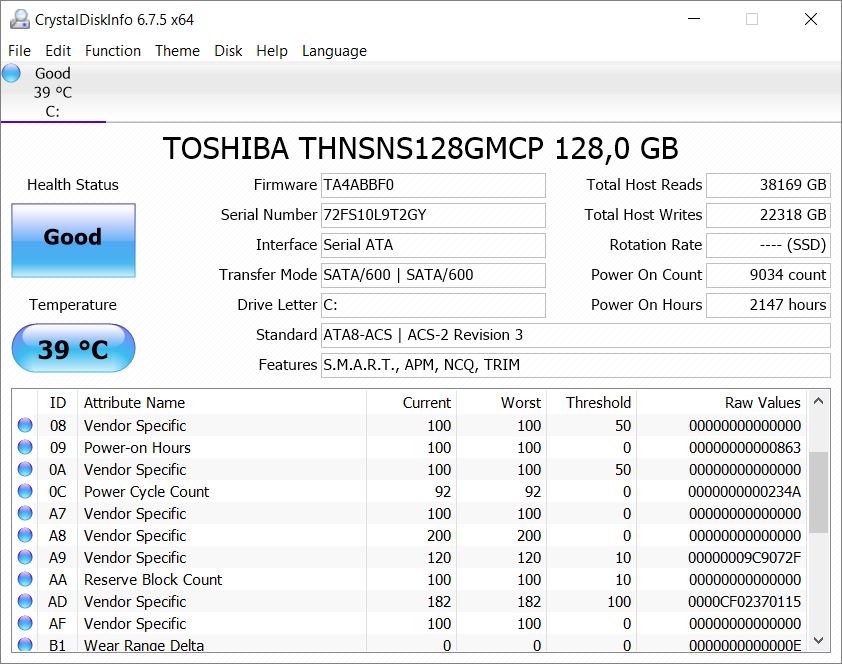Image resolution: width=842 pixels, height=664 pixels.
Task: Click status orb for Power-on Hours row
Action: click(25, 447)
